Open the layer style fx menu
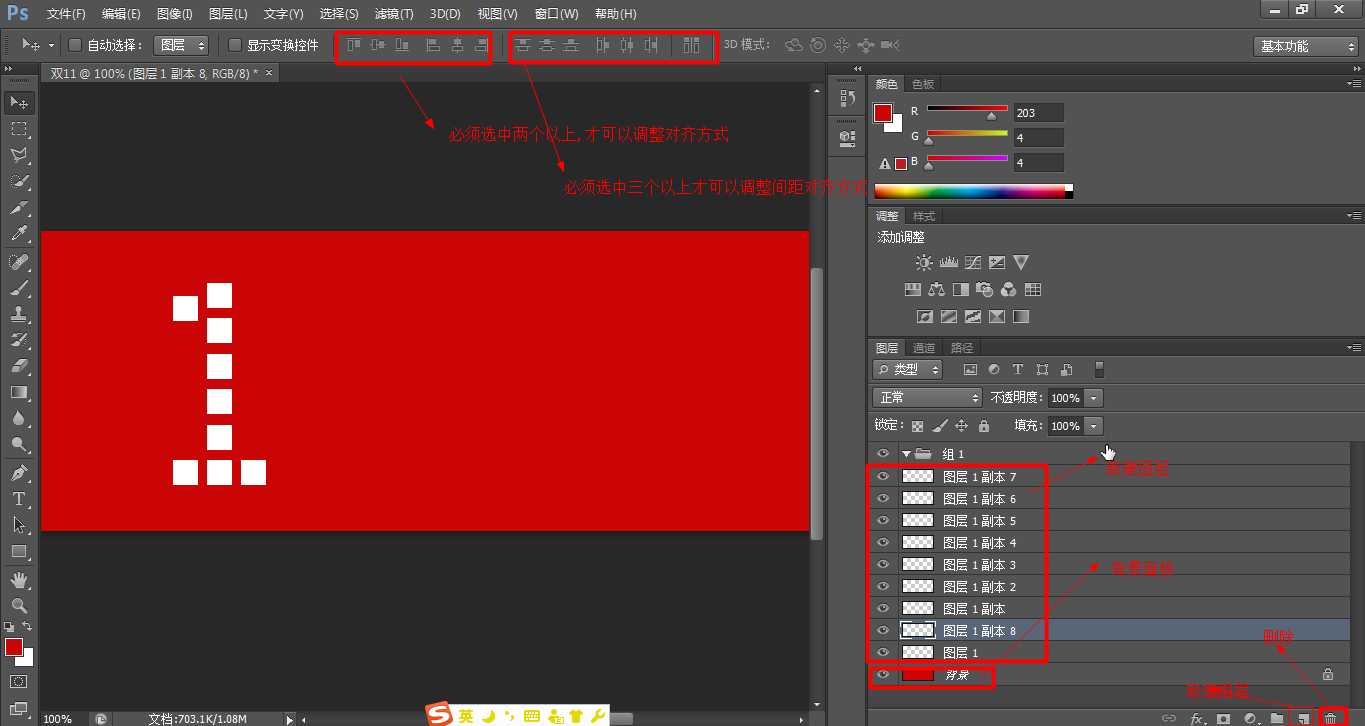1365x726 pixels. (1196, 718)
